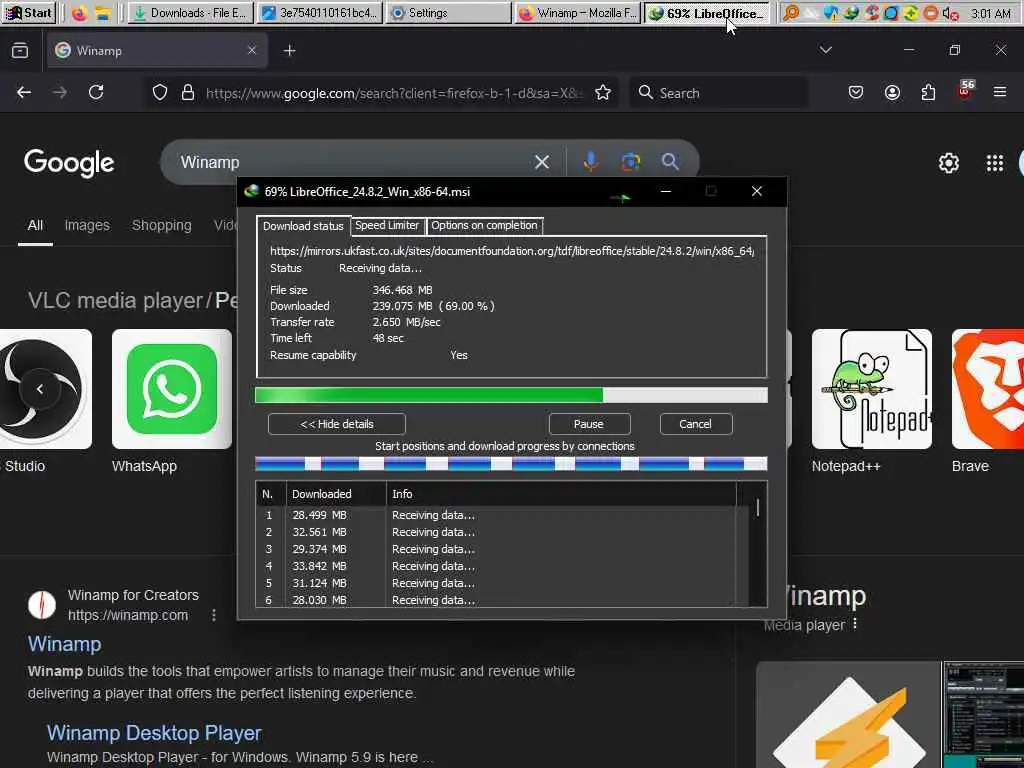Viewport: 1024px width, 768px height.
Task: Click the green download progress bar
Action: tap(511, 394)
